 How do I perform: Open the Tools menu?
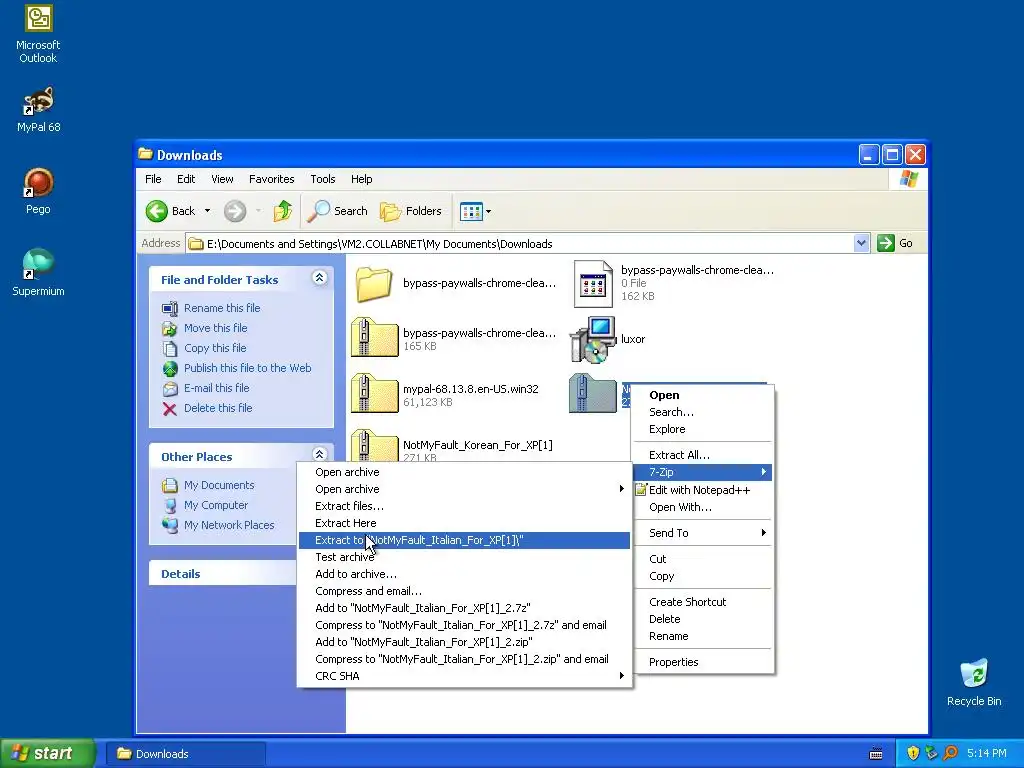point(323,179)
